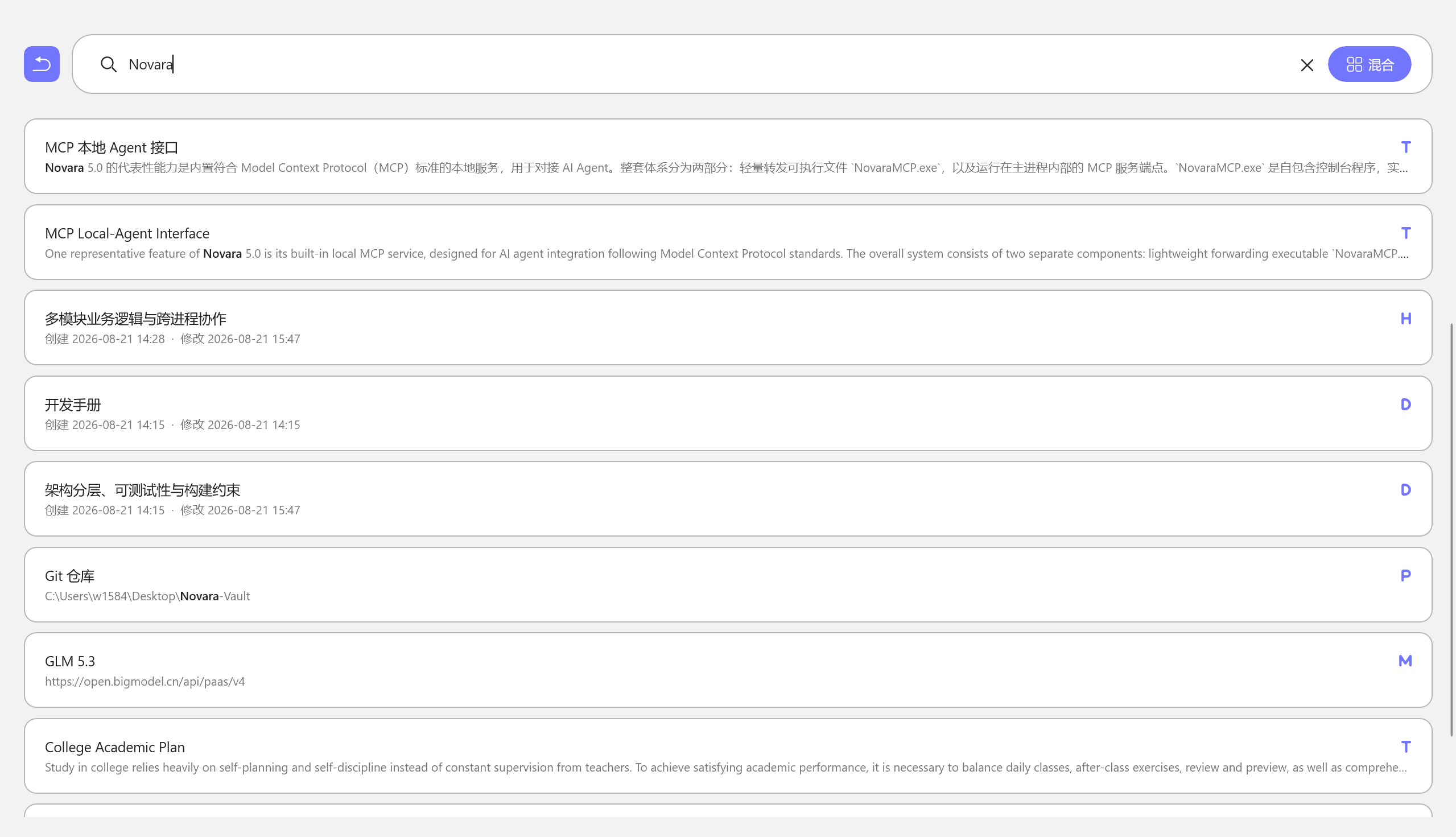This screenshot has height=837, width=1456.
Task: Click the H badge on 多模块业务逻辑与跨进程协作
Action: 1405,319
